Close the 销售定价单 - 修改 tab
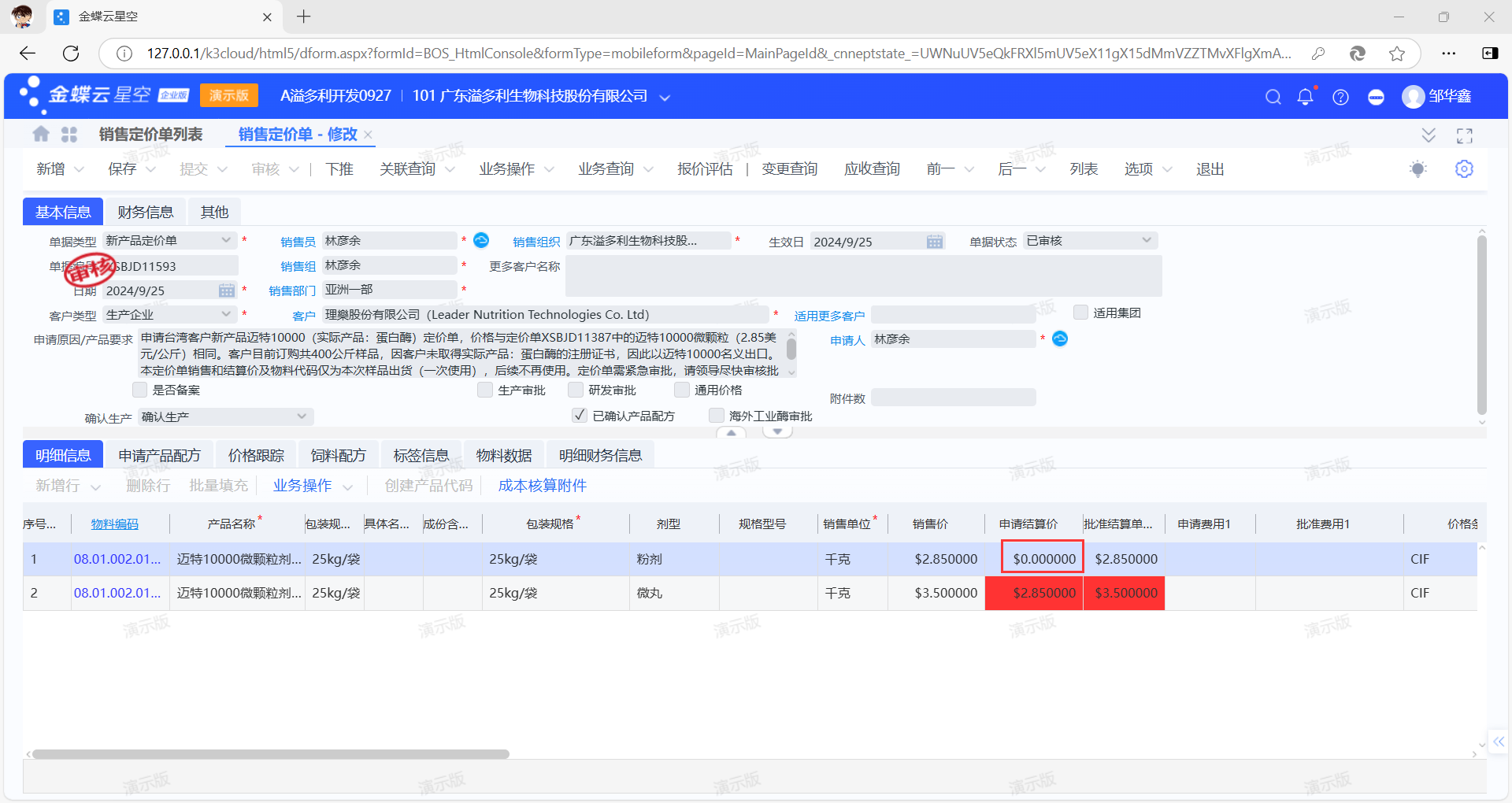The height and width of the screenshot is (803, 1512). click(x=368, y=135)
